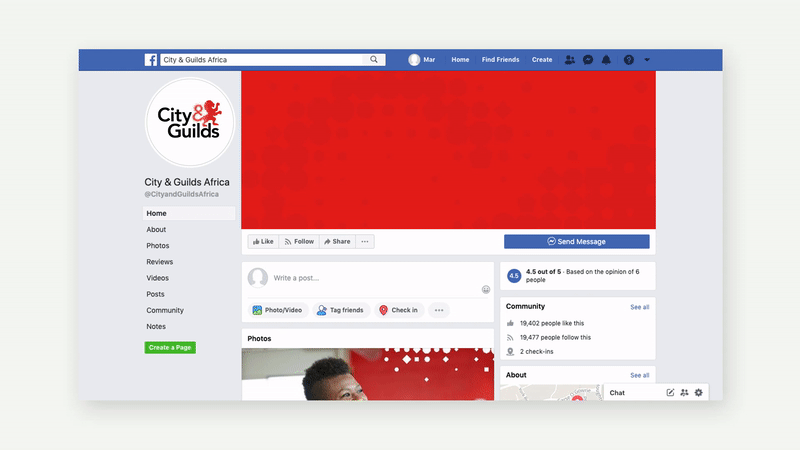This screenshot has width=800, height=450.
Task: Click the Check in button
Action: 399,310
